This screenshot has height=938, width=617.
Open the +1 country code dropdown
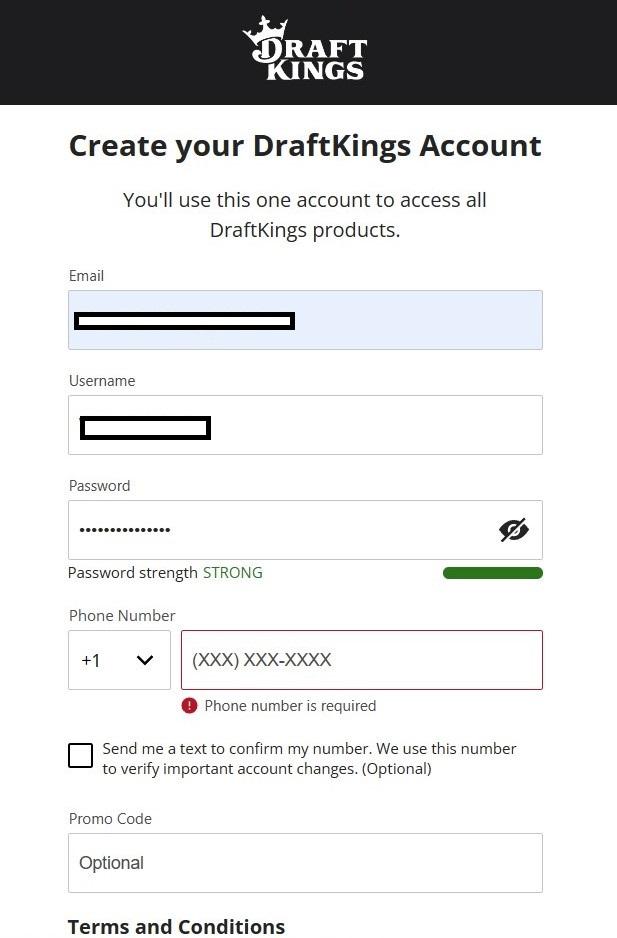[x=120, y=660]
